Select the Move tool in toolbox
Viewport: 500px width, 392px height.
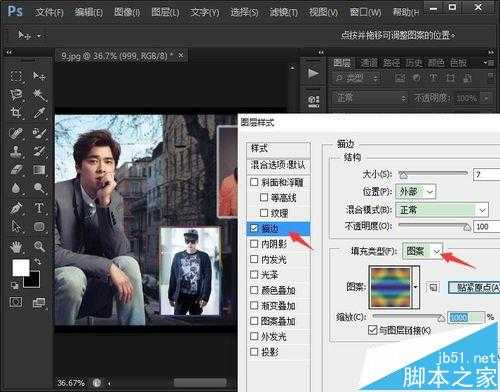coord(39,77)
